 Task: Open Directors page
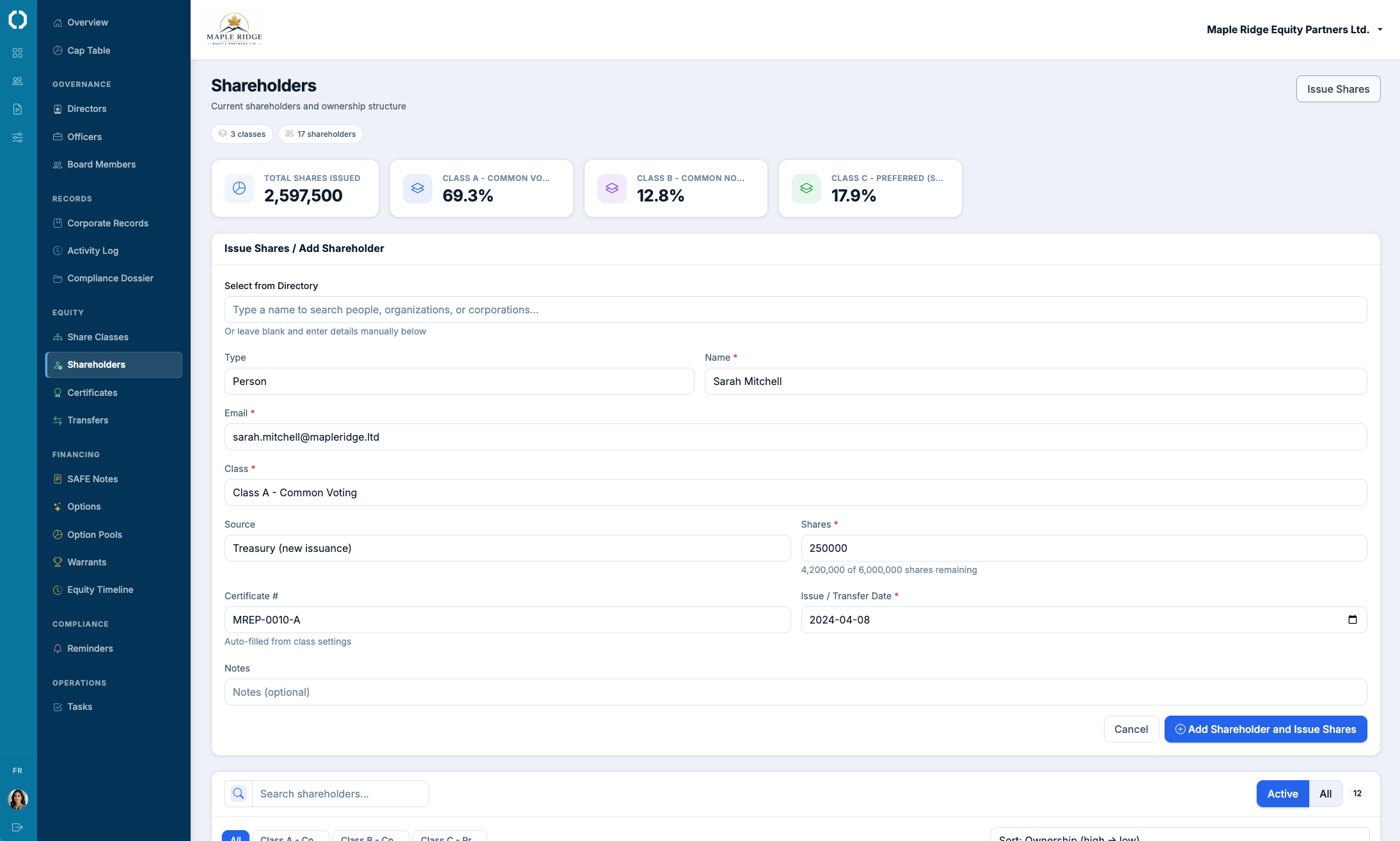pos(114,109)
